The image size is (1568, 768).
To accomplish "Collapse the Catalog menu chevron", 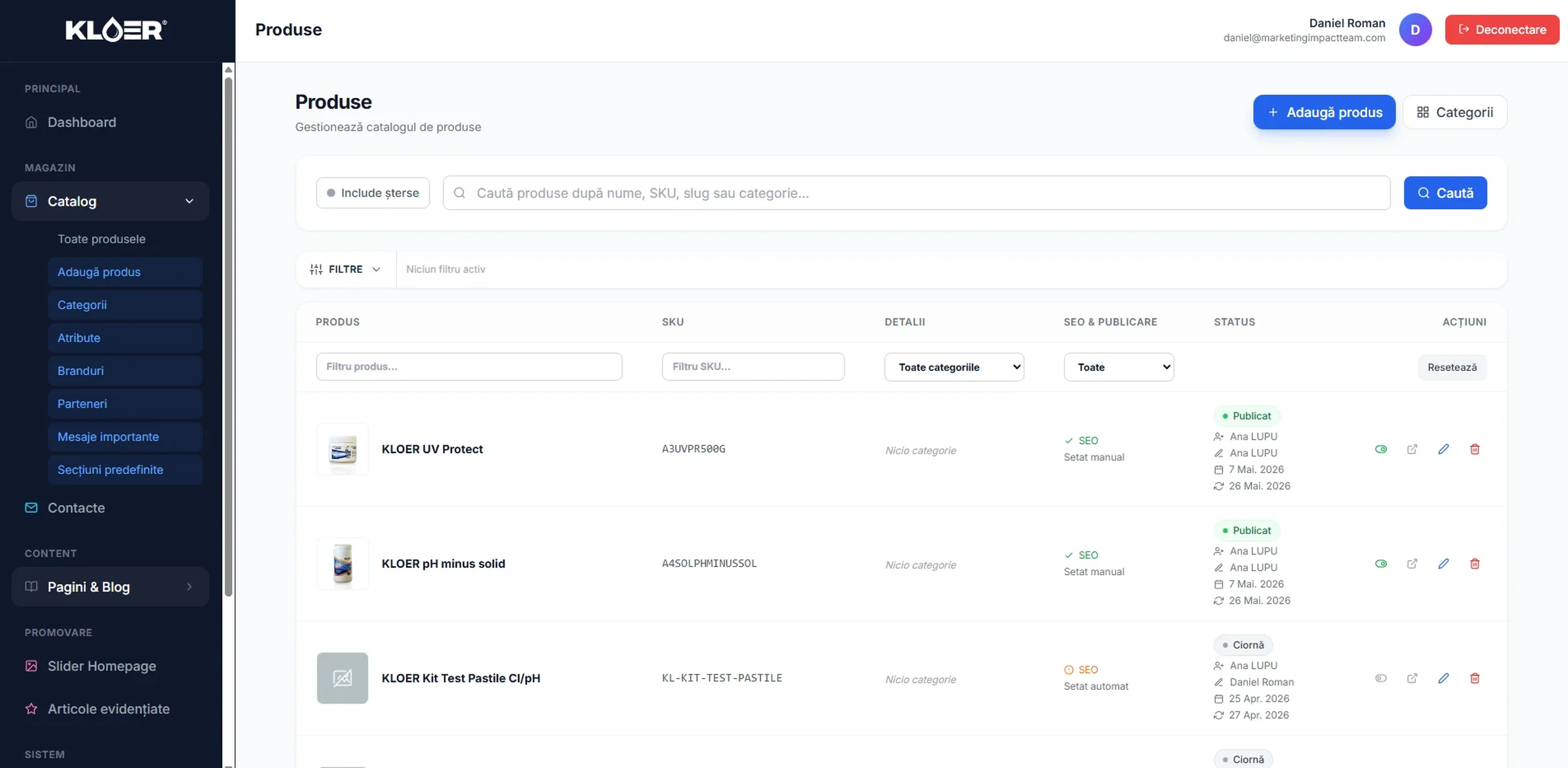I will click(190, 201).
